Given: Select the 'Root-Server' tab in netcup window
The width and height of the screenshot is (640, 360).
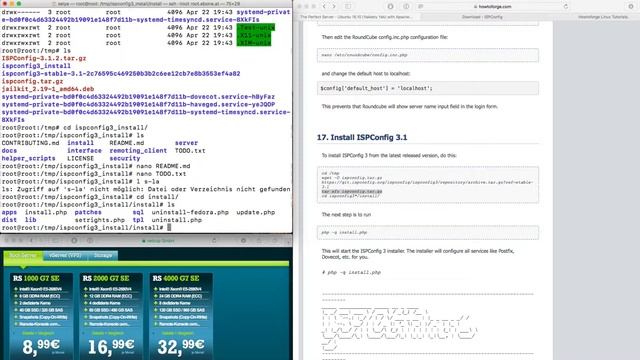Looking at the screenshot, I should point(23,256).
